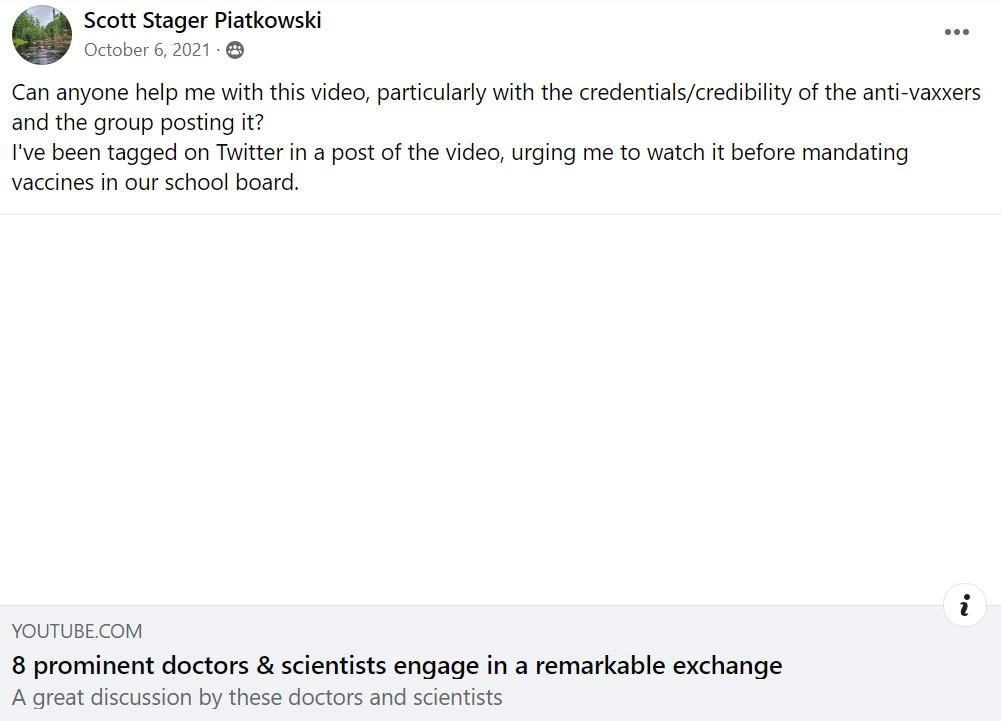Image resolution: width=1001 pixels, height=721 pixels.
Task: Click 'remarkable exchange' in the video title
Action: pos(658,665)
